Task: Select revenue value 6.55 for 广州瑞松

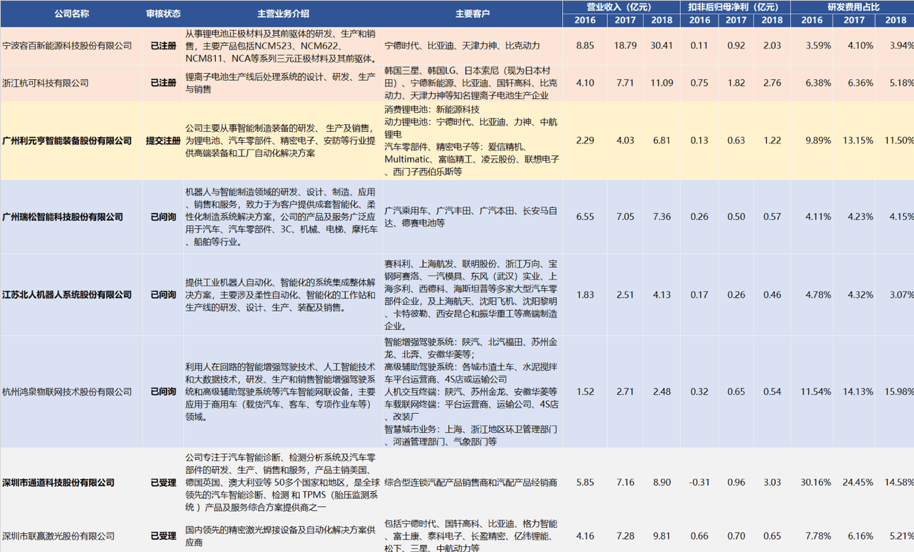Action: [x=585, y=217]
